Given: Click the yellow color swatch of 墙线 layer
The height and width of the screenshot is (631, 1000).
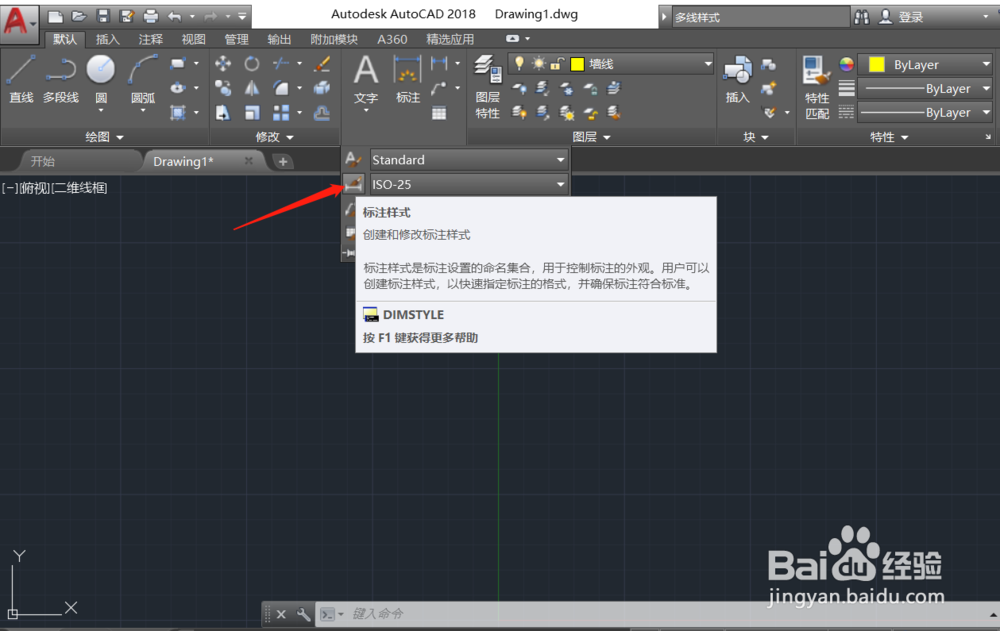Looking at the screenshot, I should pos(577,64).
